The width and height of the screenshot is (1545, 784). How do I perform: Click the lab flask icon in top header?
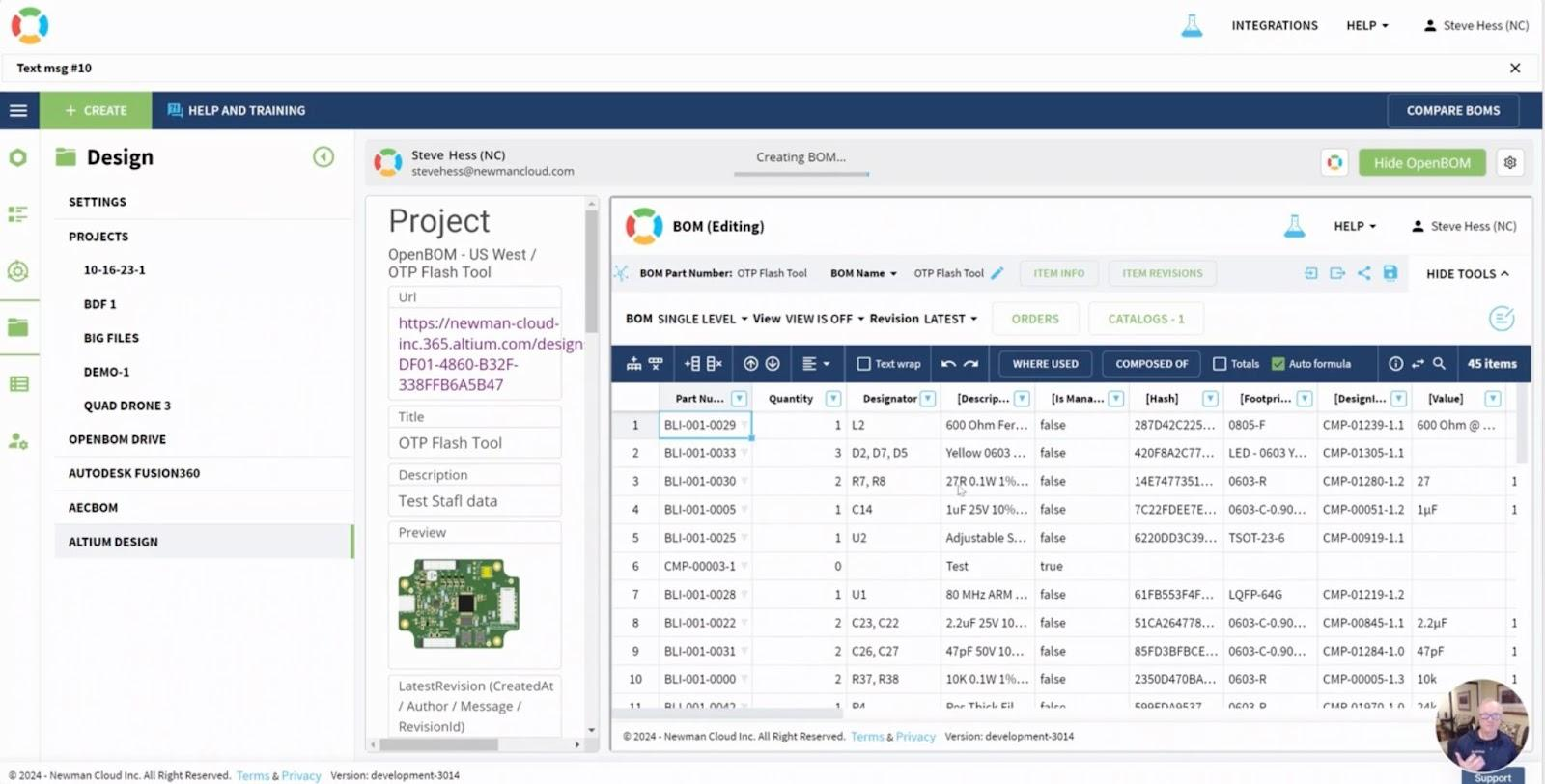click(x=1192, y=26)
